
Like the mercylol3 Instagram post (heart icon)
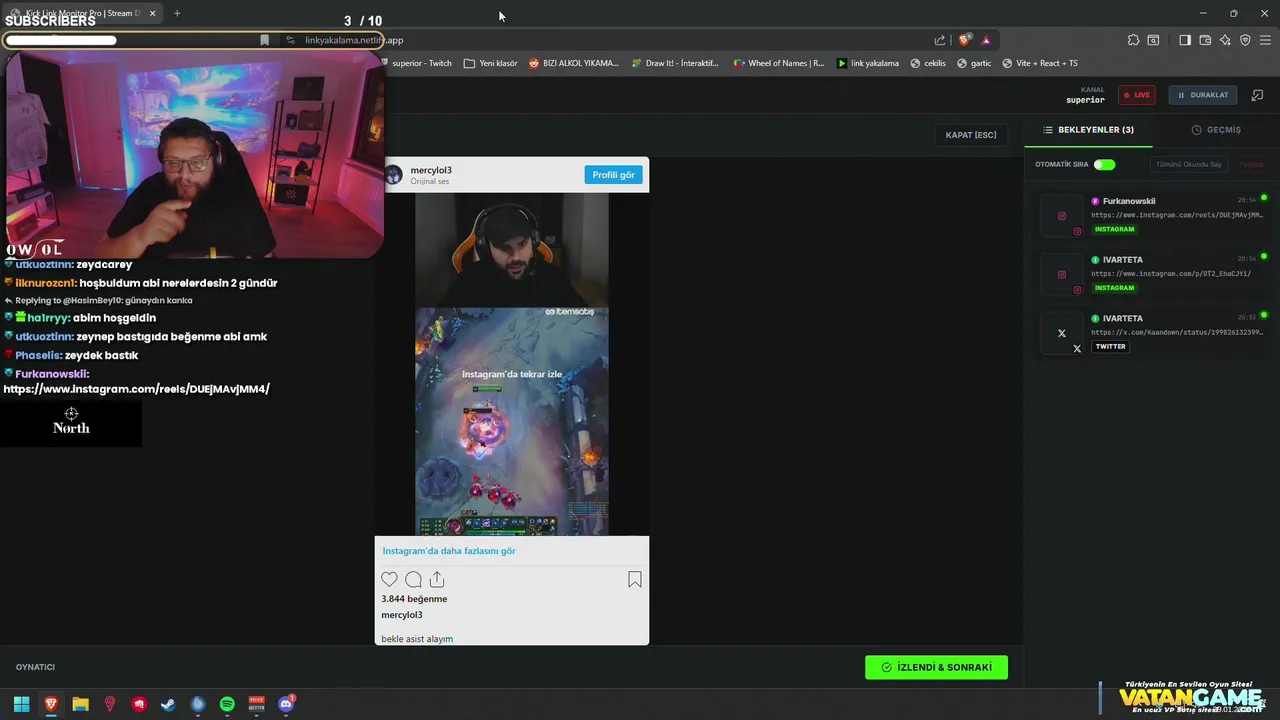389,579
